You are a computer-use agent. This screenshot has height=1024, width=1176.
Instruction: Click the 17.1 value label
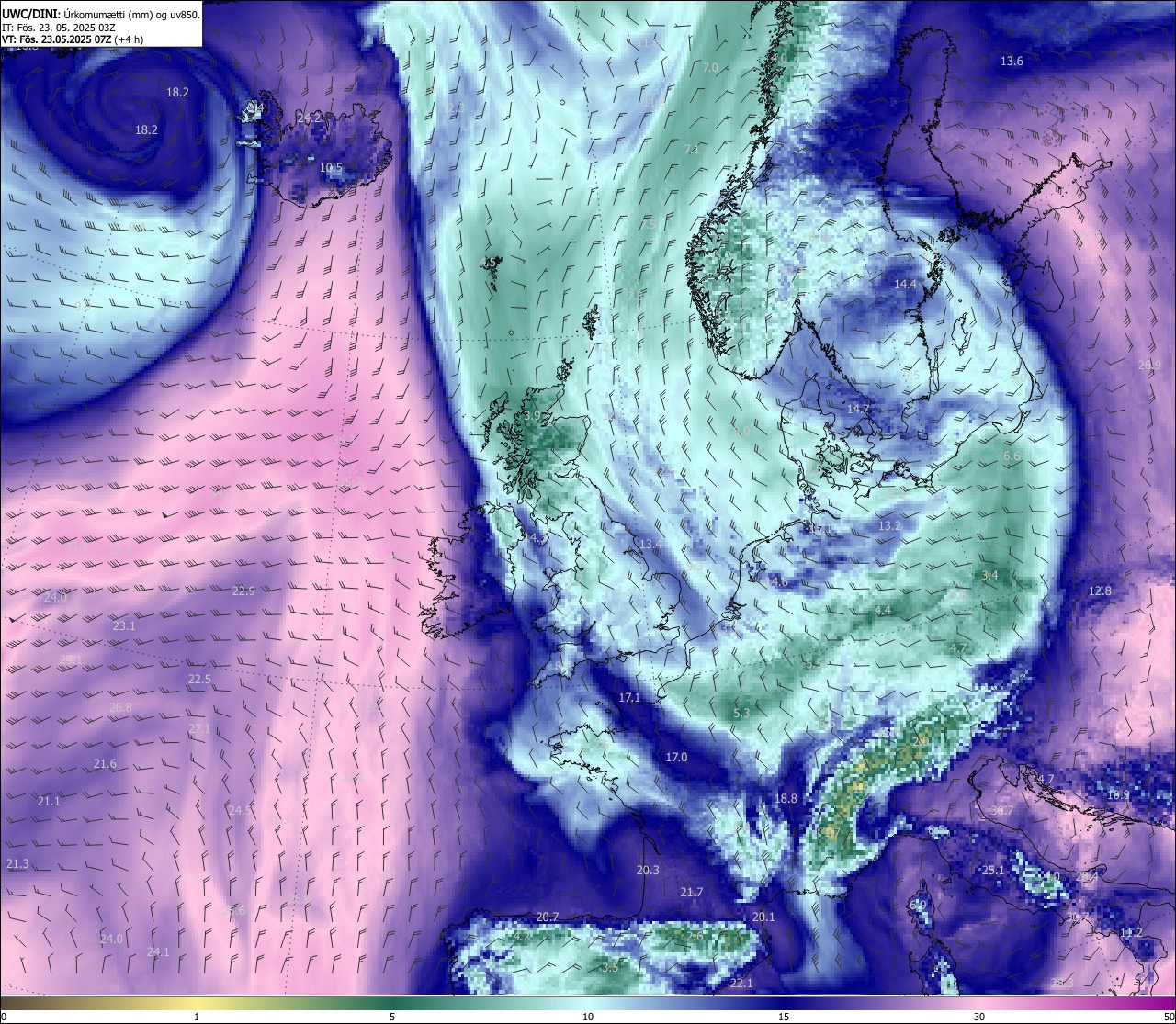pos(629,698)
